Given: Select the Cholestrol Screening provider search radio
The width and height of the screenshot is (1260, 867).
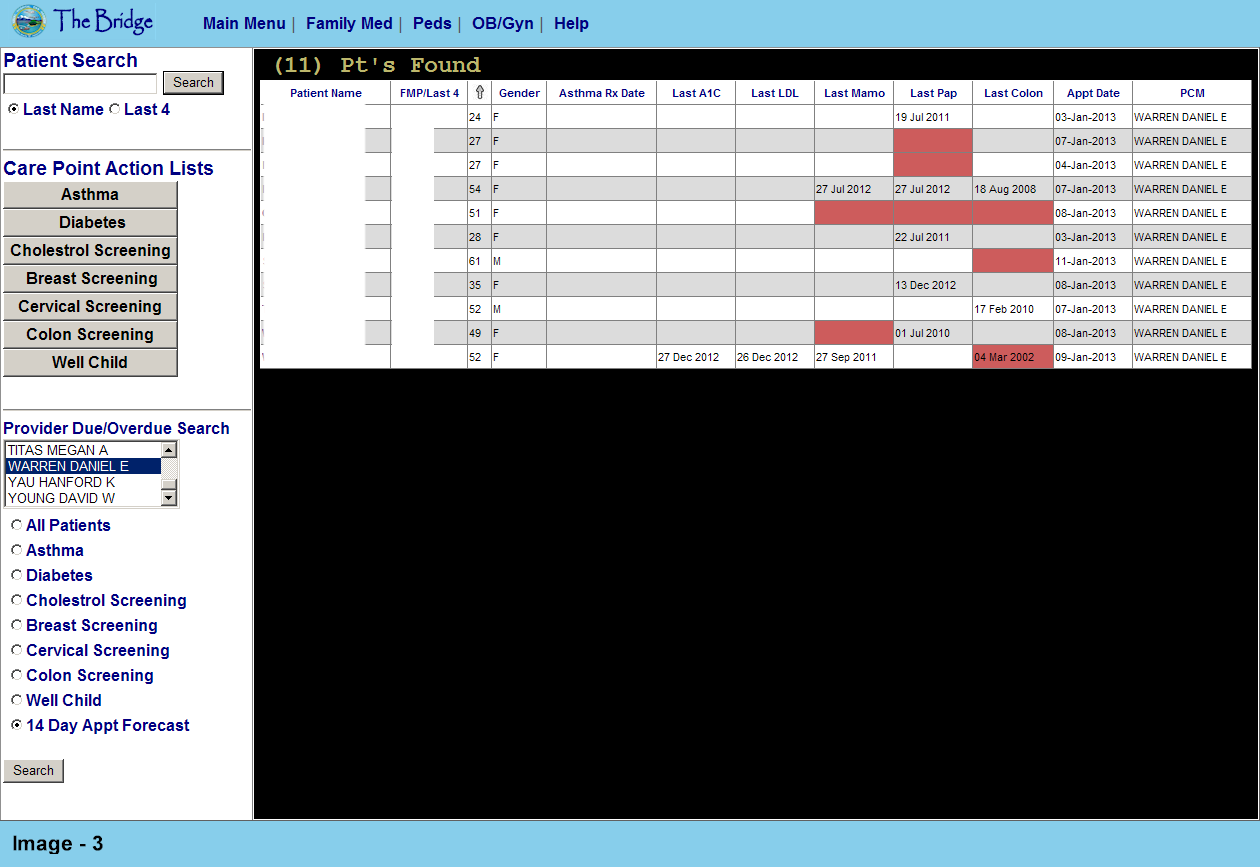Looking at the screenshot, I should 16,600.
